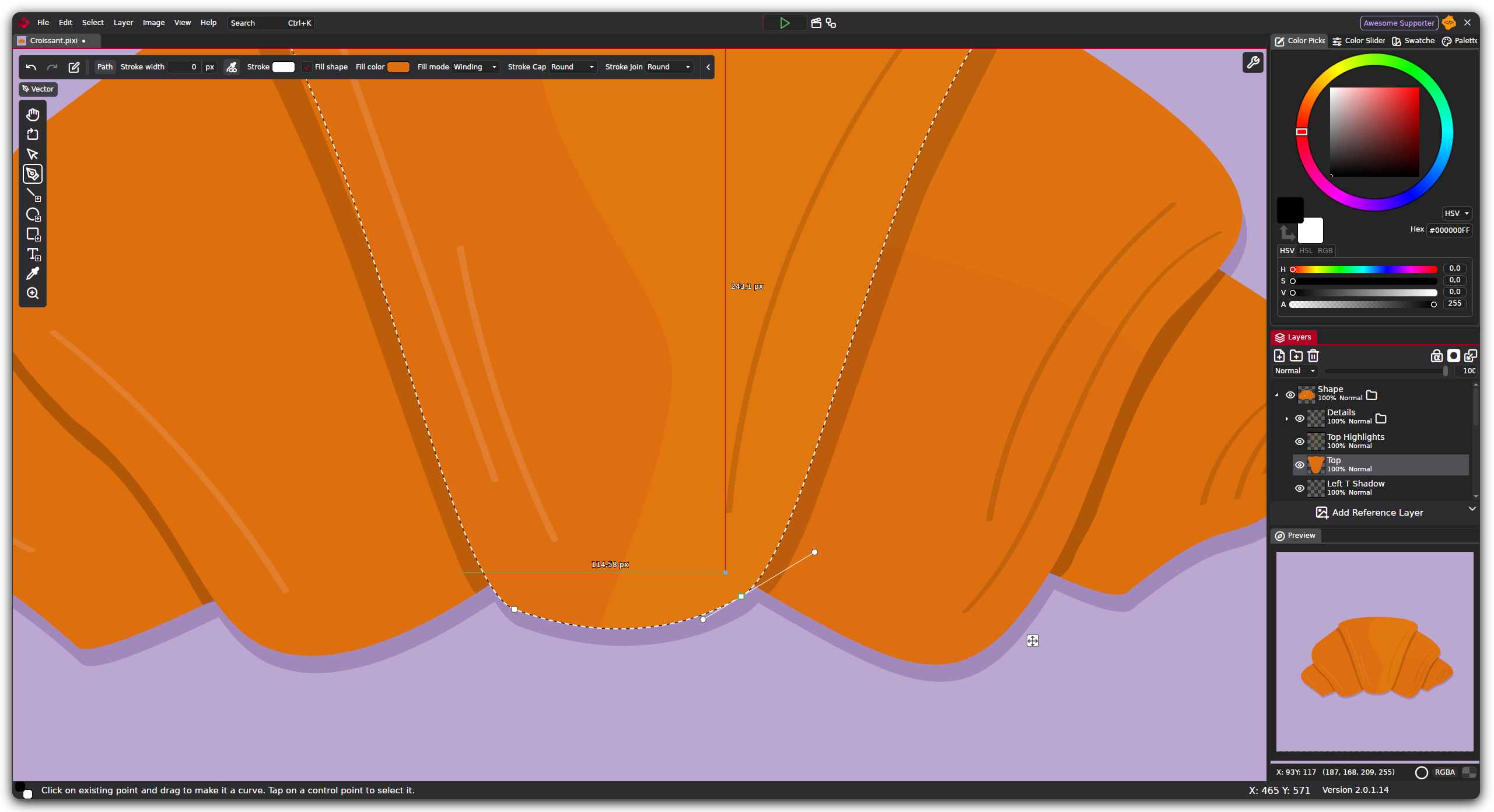This screenshot has height=812, width=1494.
Task: Click Add Reference Layer button
Action: (x=1369, y=513)
